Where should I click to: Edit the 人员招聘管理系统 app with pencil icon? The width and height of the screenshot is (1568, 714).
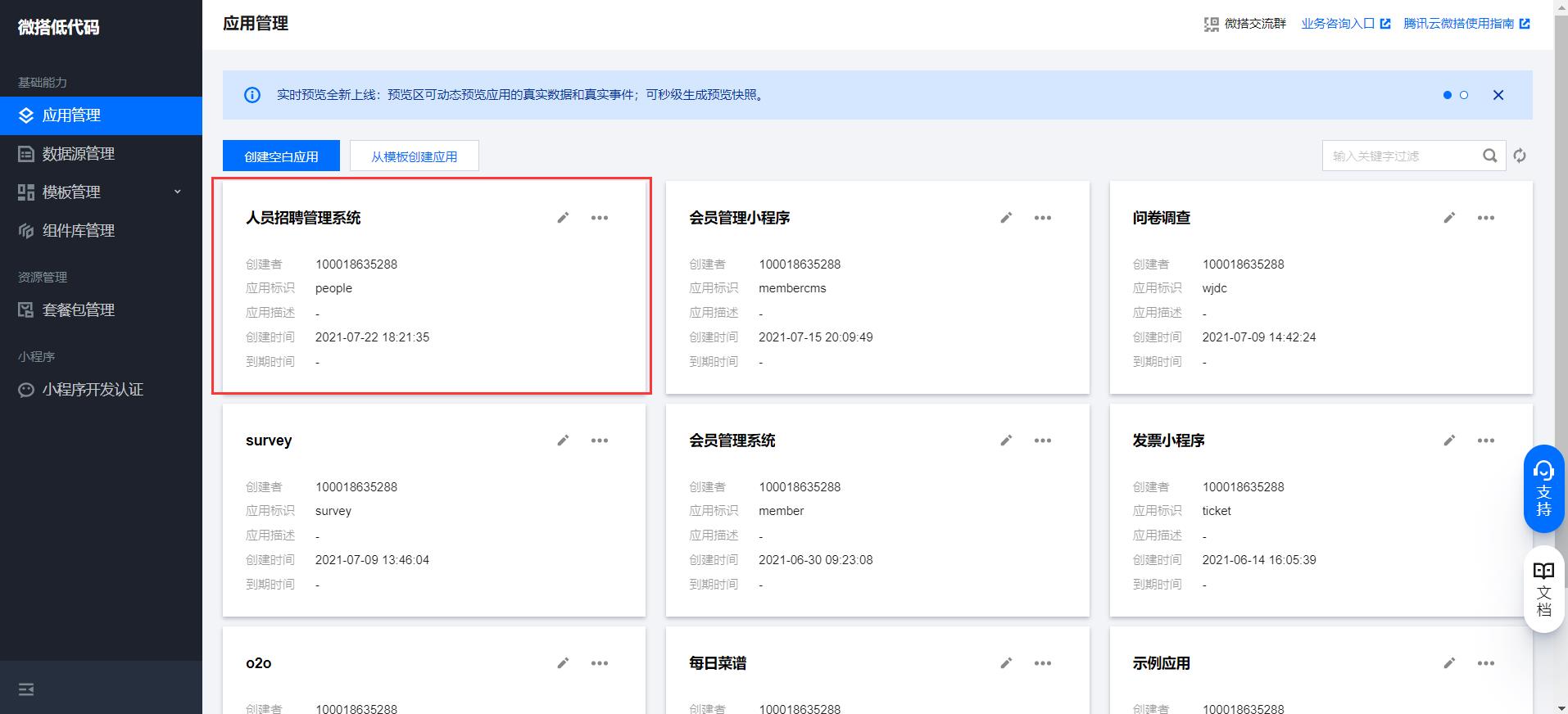(x=563, y=218)
